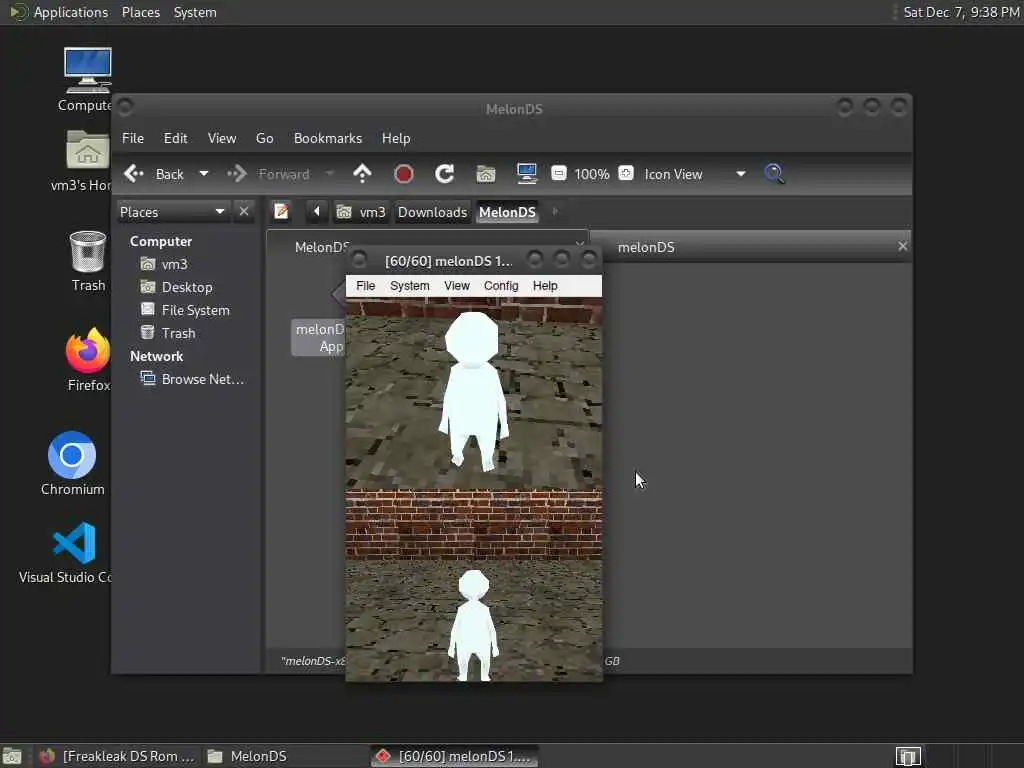Expand the Back history dropdown arrow
1024x768 pixels.
tap(204, 174)
